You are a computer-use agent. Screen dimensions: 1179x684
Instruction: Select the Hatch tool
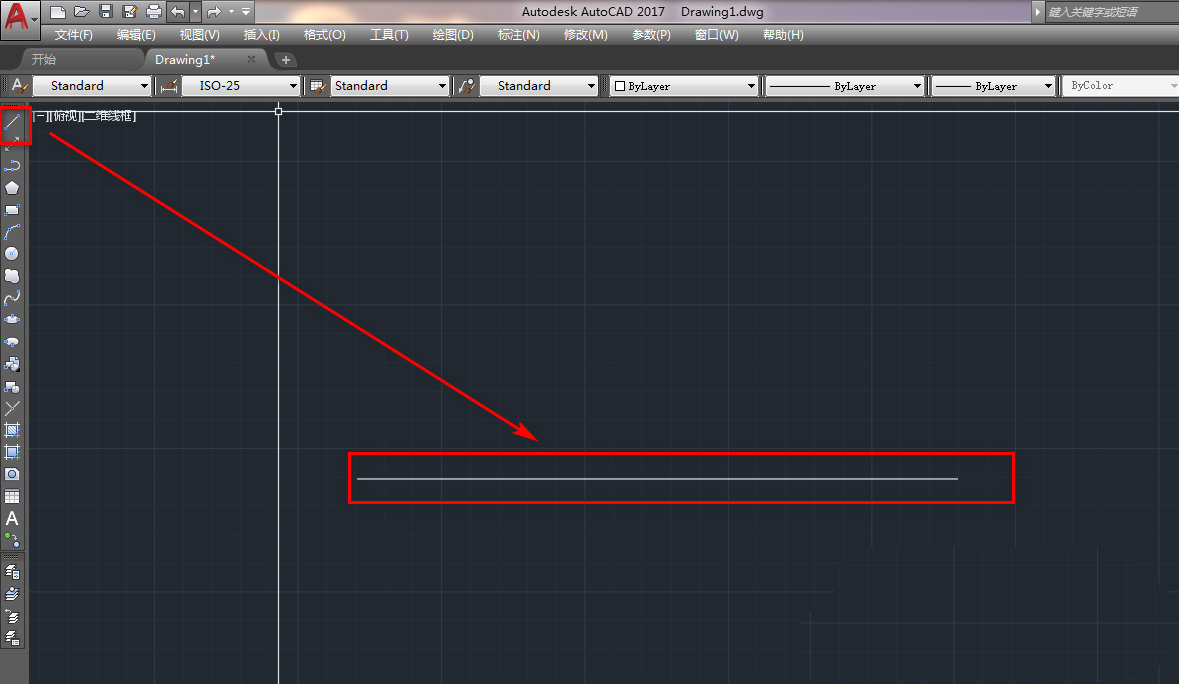pyautogui.click(x=12, y=430)
